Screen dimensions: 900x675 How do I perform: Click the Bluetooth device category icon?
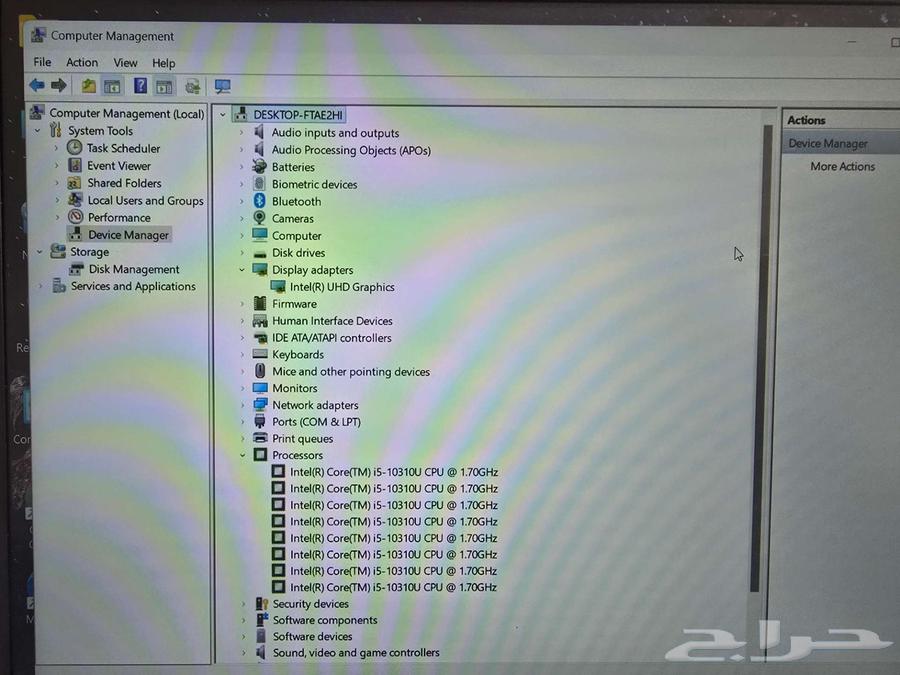click(x=260, y=201)
